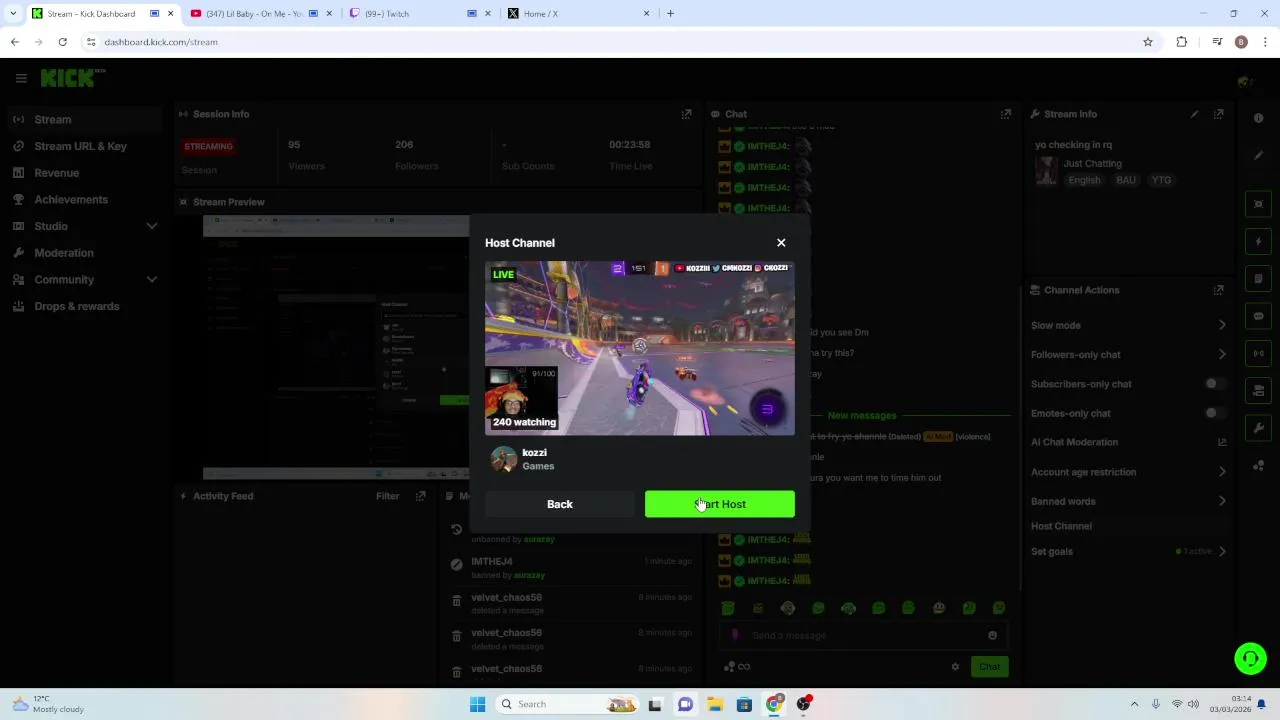This screenshot has width=1280, height=720.
Task: Expand Set goals options
Action: click(1128, 551)
